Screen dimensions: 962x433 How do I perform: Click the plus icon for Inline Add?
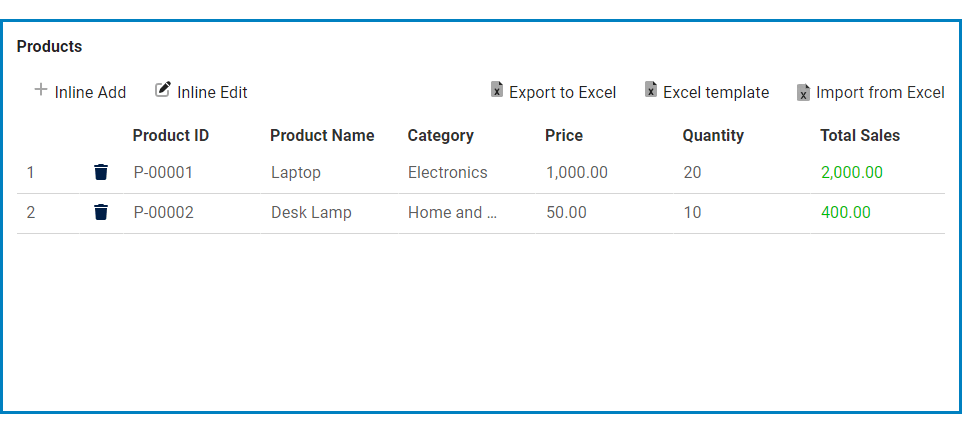coord(41,90)
